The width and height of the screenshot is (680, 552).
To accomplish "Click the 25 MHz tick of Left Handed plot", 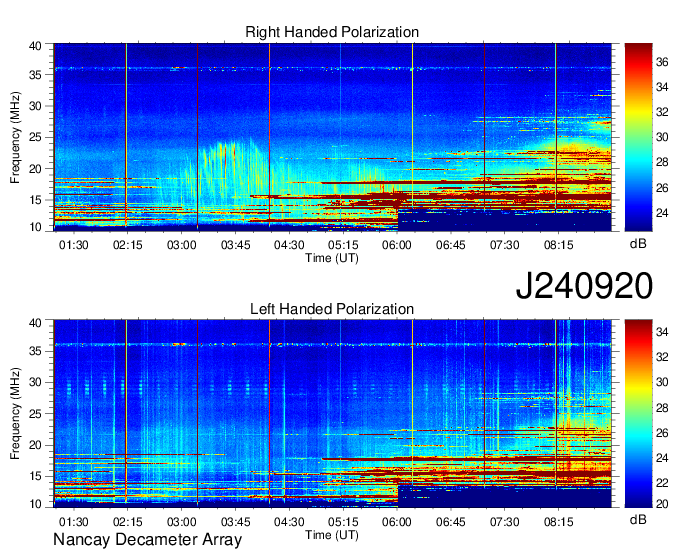I will point(35,414).
